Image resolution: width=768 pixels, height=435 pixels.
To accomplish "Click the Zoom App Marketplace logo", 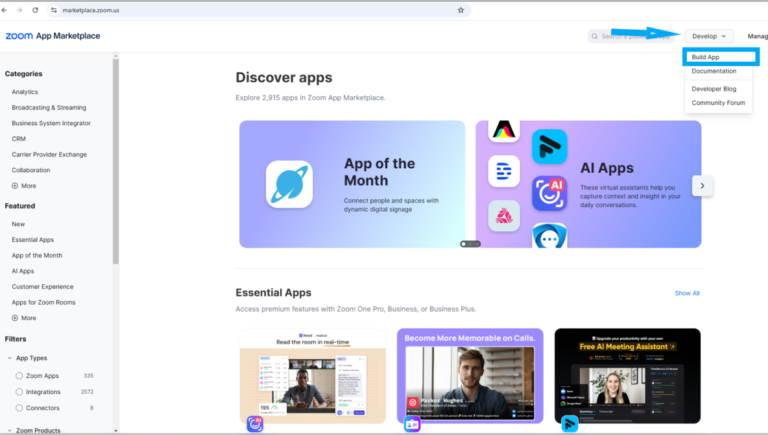I will (53, 36).
